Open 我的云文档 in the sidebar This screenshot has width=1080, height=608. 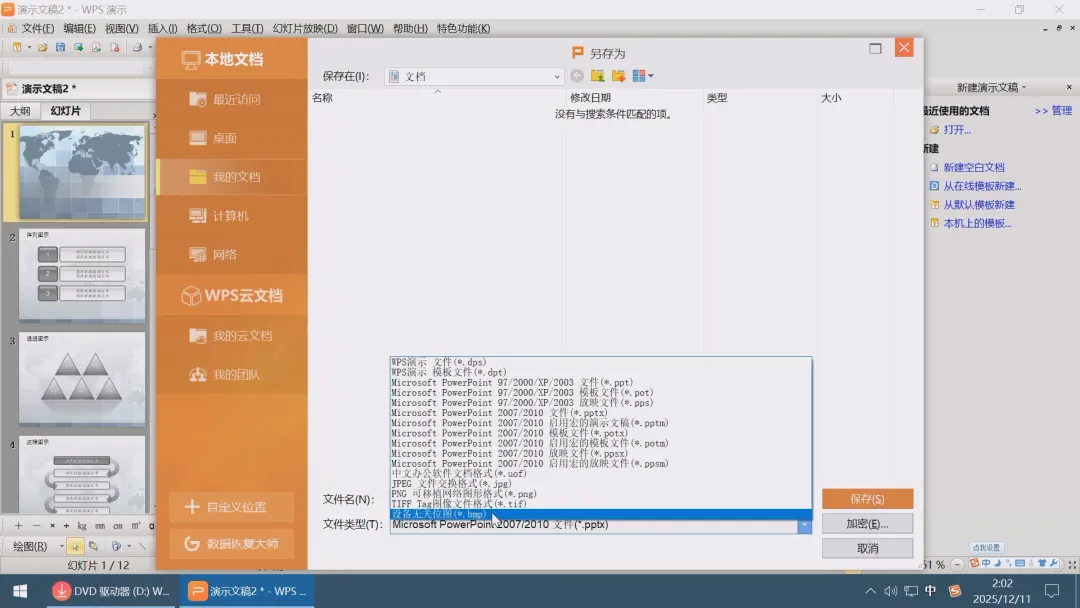point(231,335)
